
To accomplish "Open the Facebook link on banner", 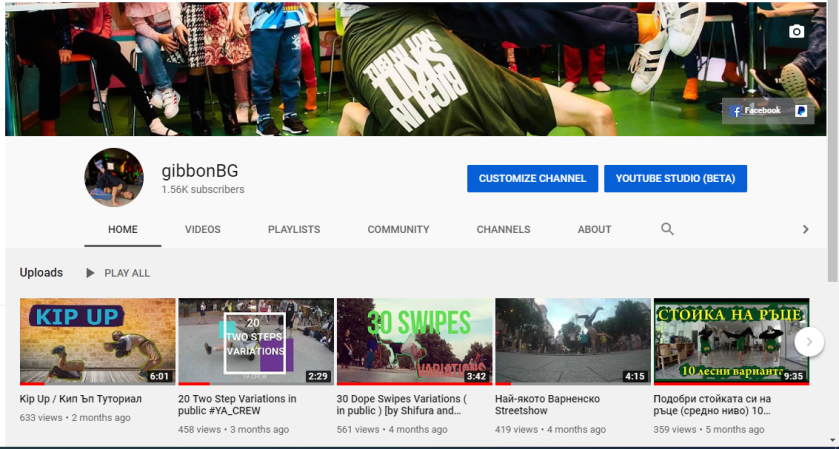I will click(756, 111).
